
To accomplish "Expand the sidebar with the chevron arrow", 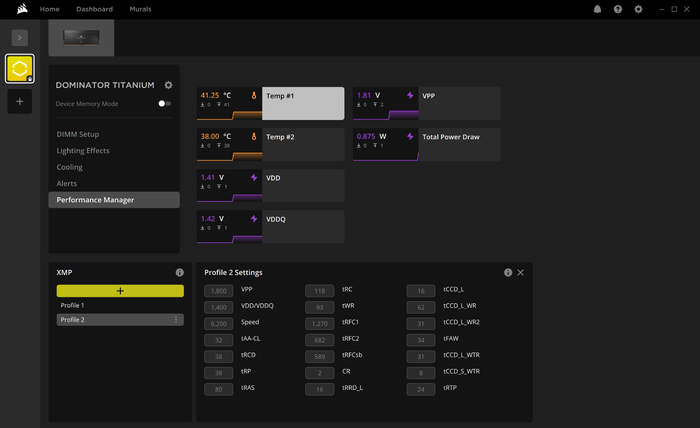I will (20, 38).
